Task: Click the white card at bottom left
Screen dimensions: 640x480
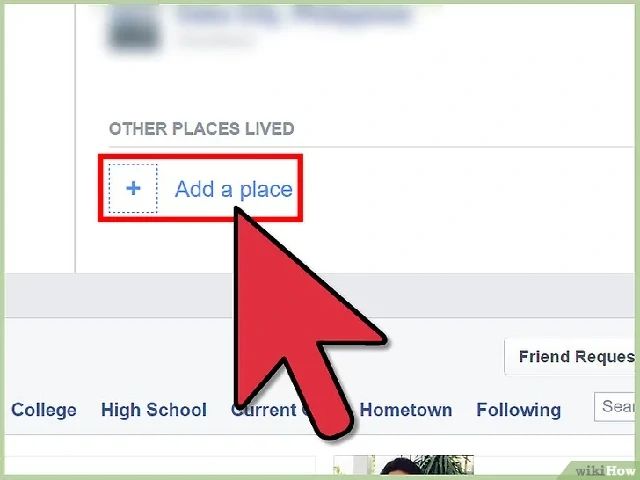Action: [x=160, y=465]
